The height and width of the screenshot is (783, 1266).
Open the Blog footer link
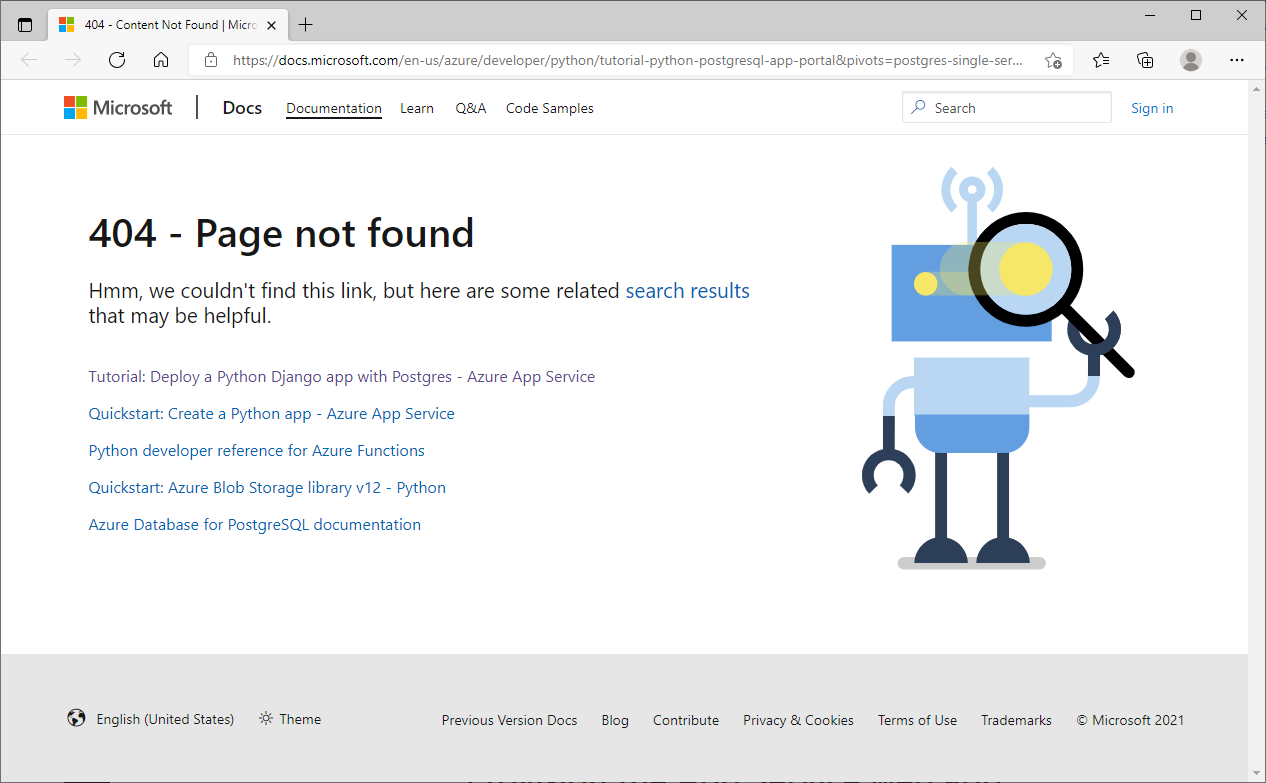pyautogui.click(x=615, y=720)
